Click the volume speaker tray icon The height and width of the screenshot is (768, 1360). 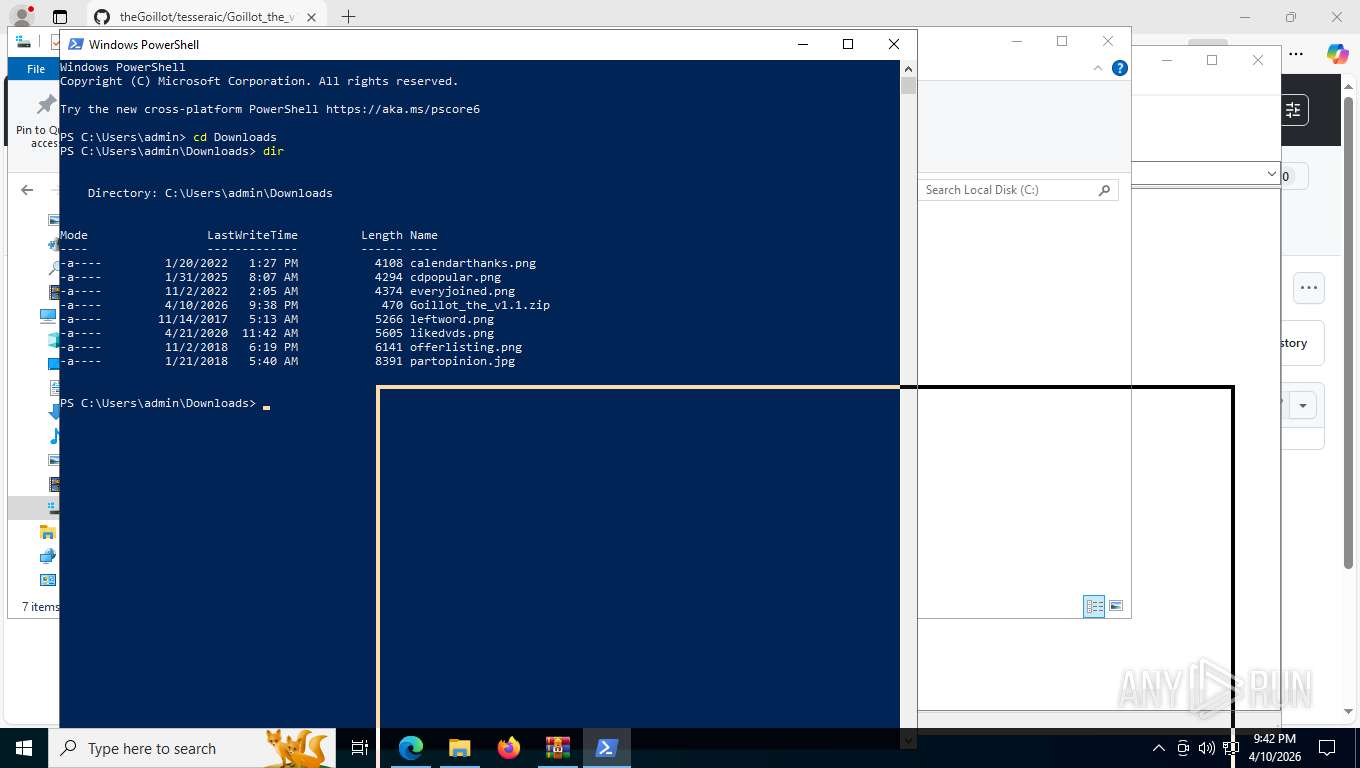point(1206,748)
